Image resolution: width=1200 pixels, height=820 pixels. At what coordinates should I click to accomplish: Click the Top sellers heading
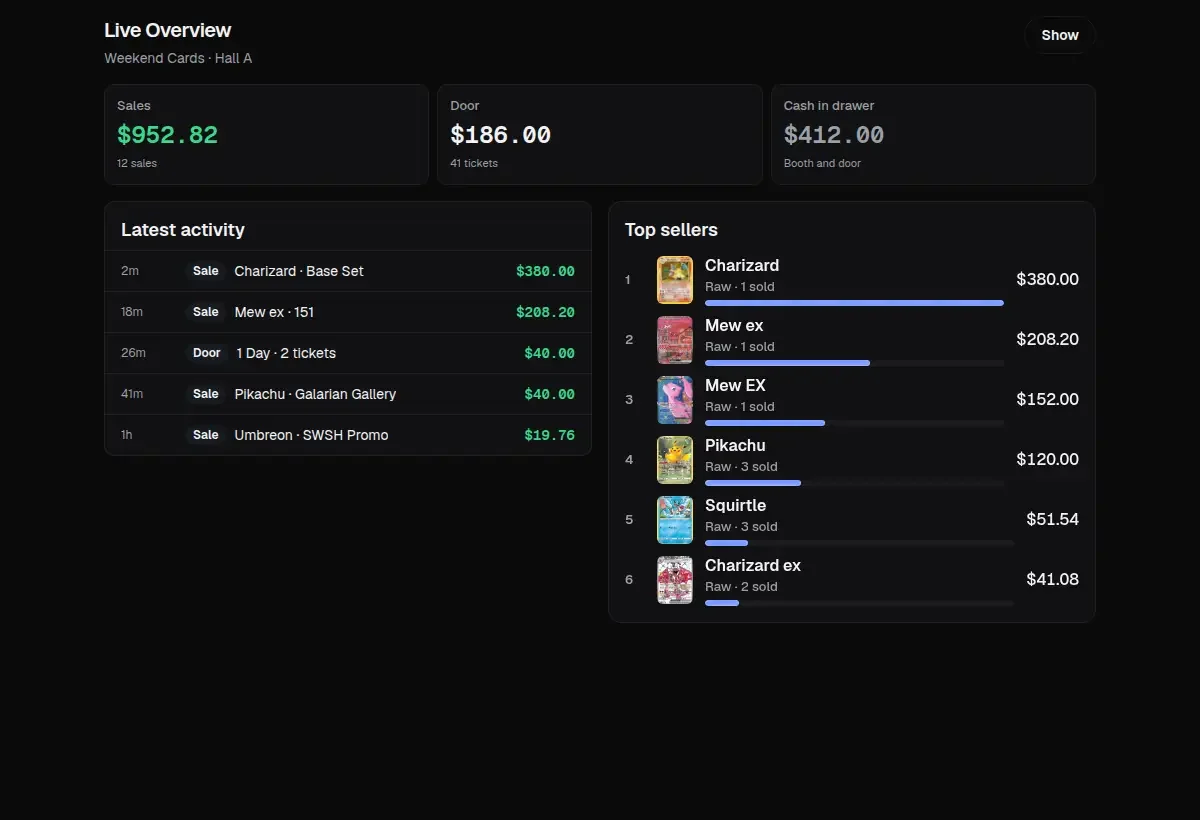pyautogui.click(x=671, y=230)
